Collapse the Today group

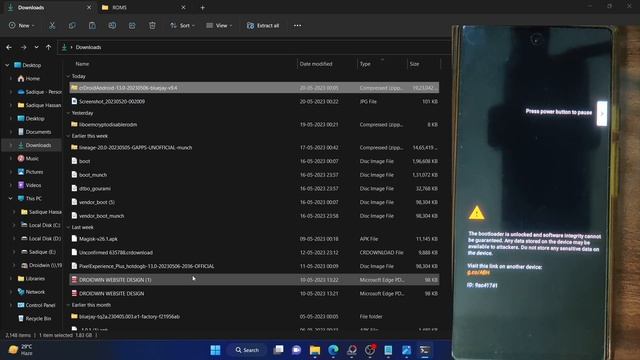68,76
